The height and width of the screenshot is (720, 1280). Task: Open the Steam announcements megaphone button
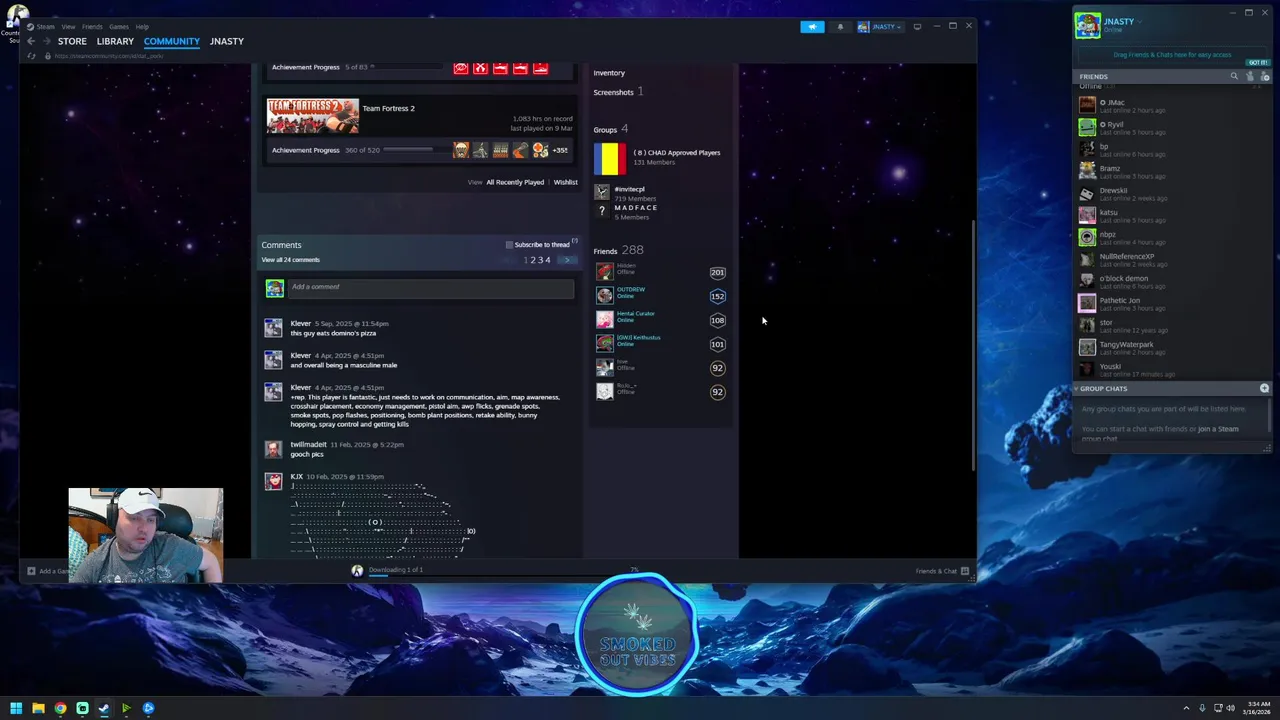tap(812, 26)
